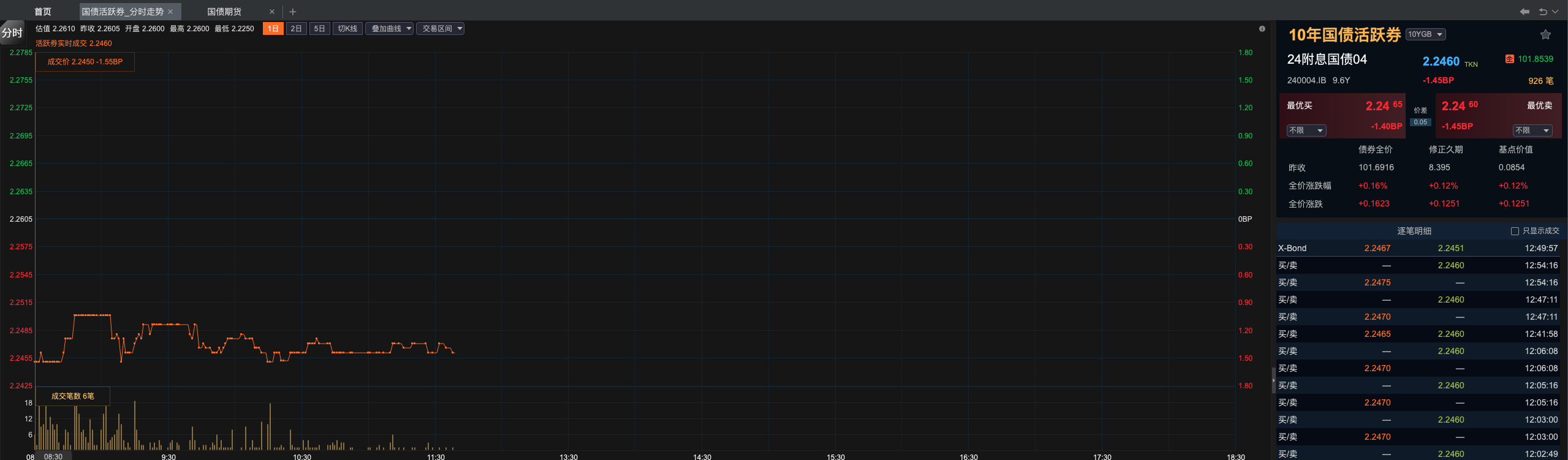Click the panel collapse handle beside the chart
This screenshot has width=1568, height=460.
(x=1273, y=380)
